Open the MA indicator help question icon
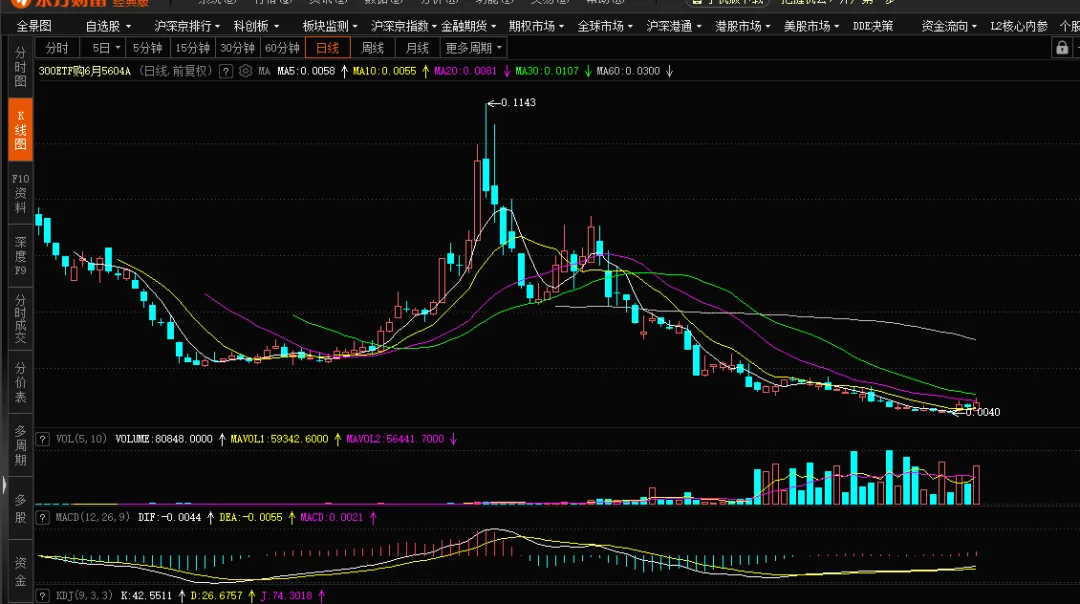 coord(226,71)
